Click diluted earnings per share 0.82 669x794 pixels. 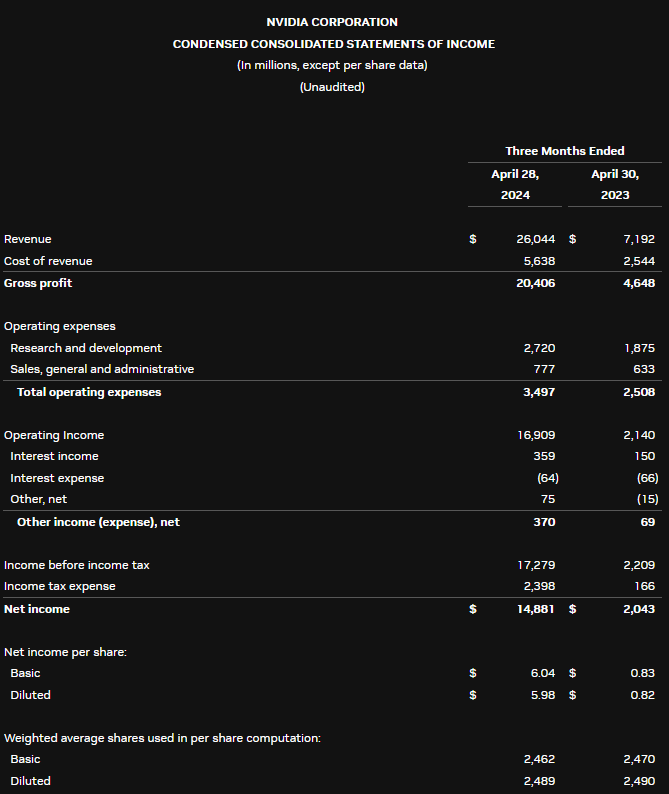(643, 695)
